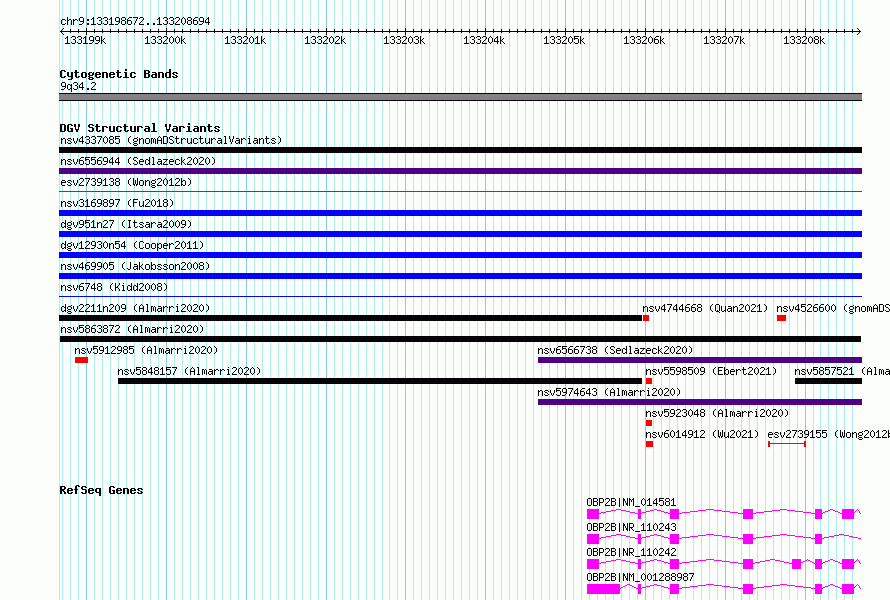The image size is (890, 600).
Task: Click the purple bar under nsv6566738
Action: [700, 360]
